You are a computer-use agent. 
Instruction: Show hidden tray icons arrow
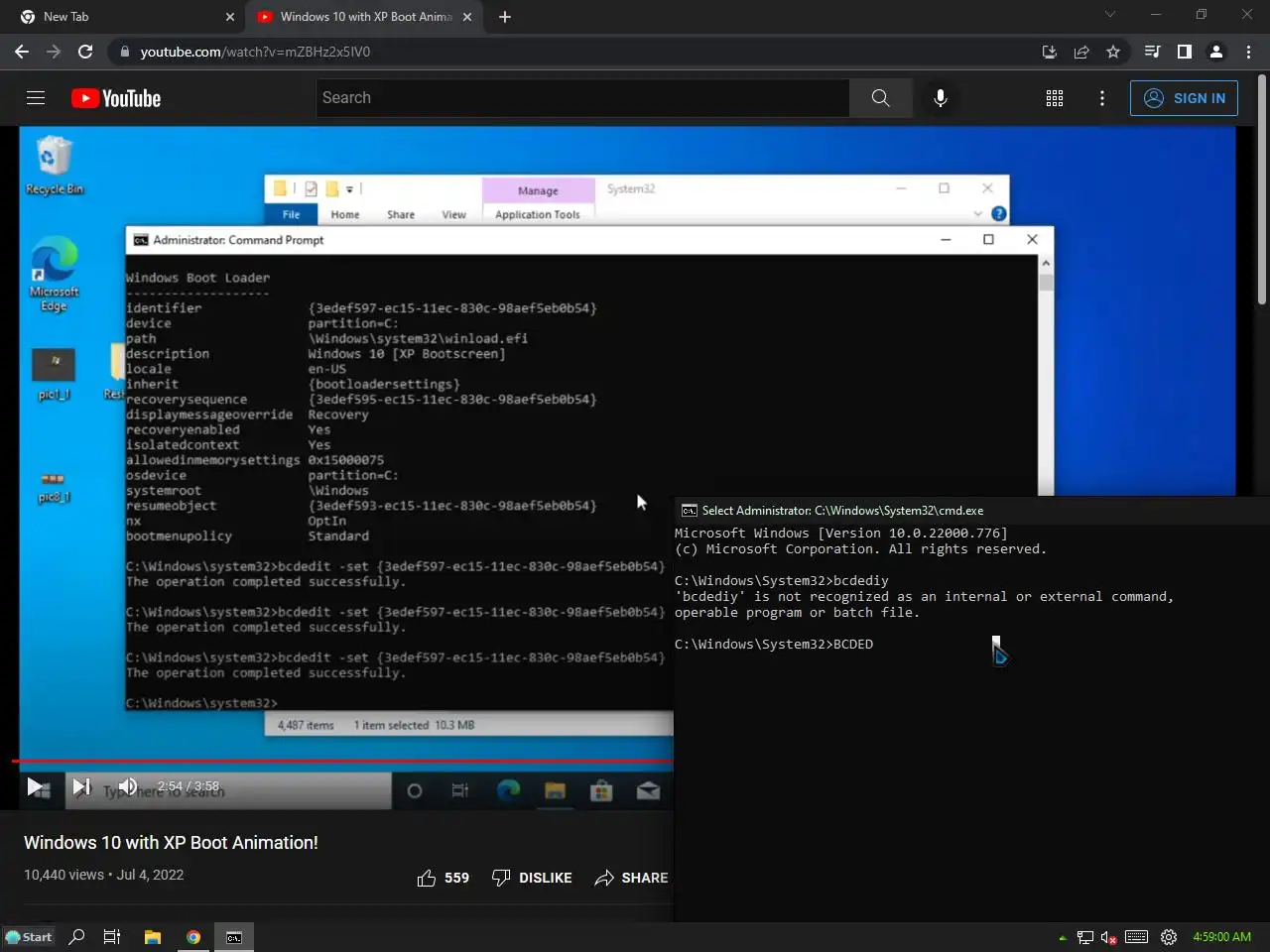click(x=1063, y=937)
